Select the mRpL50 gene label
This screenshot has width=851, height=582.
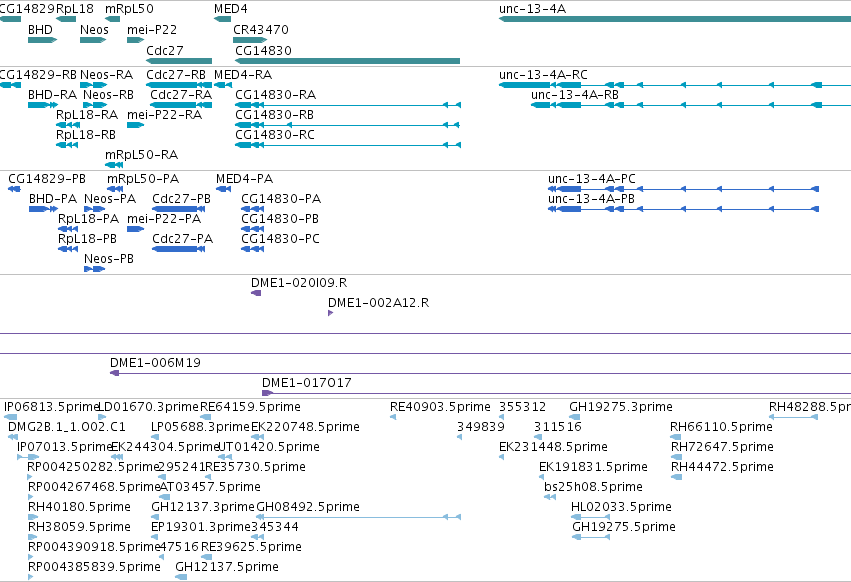click(x=129, y=9)
